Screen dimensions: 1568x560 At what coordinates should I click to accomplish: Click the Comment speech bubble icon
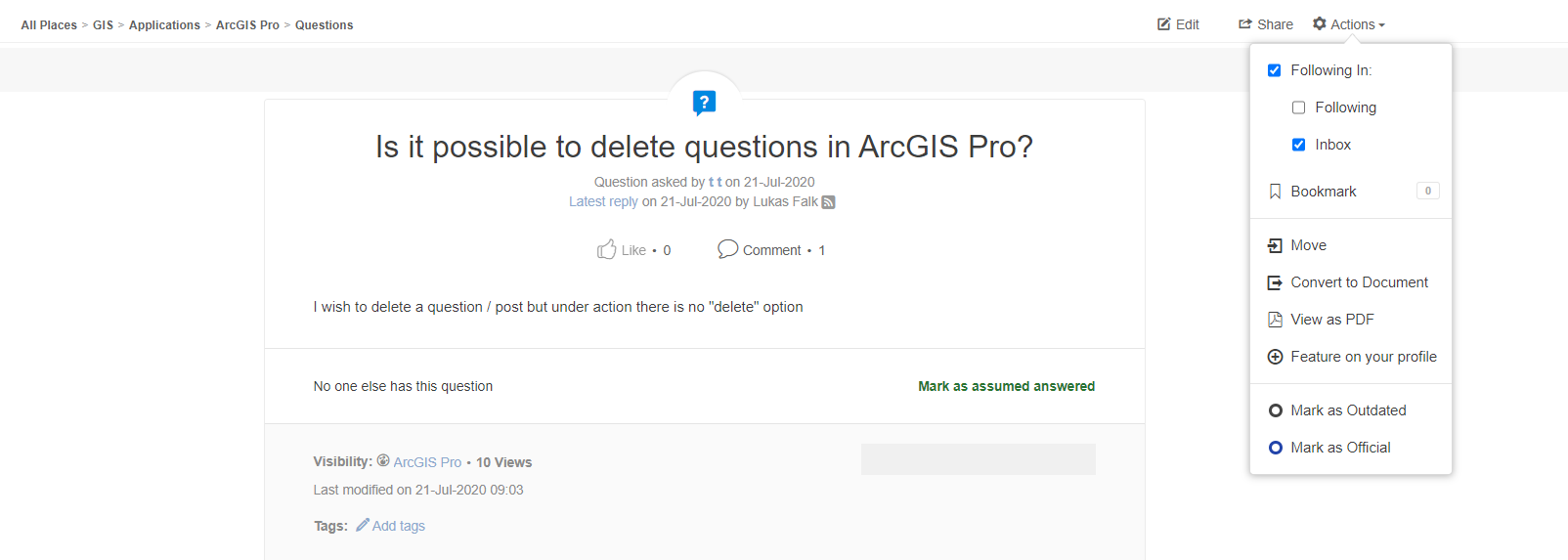pyautogui.click(x=727, y=249)
